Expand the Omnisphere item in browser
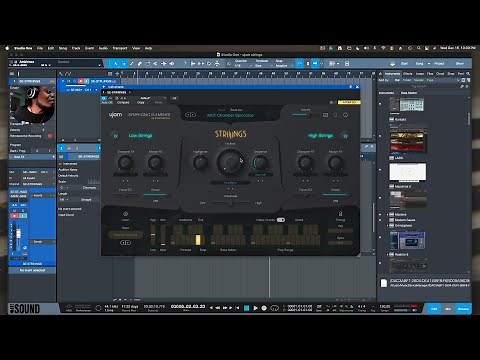Image resolution: width=480 pixels, height=360 pixels. tap(388, 226)
